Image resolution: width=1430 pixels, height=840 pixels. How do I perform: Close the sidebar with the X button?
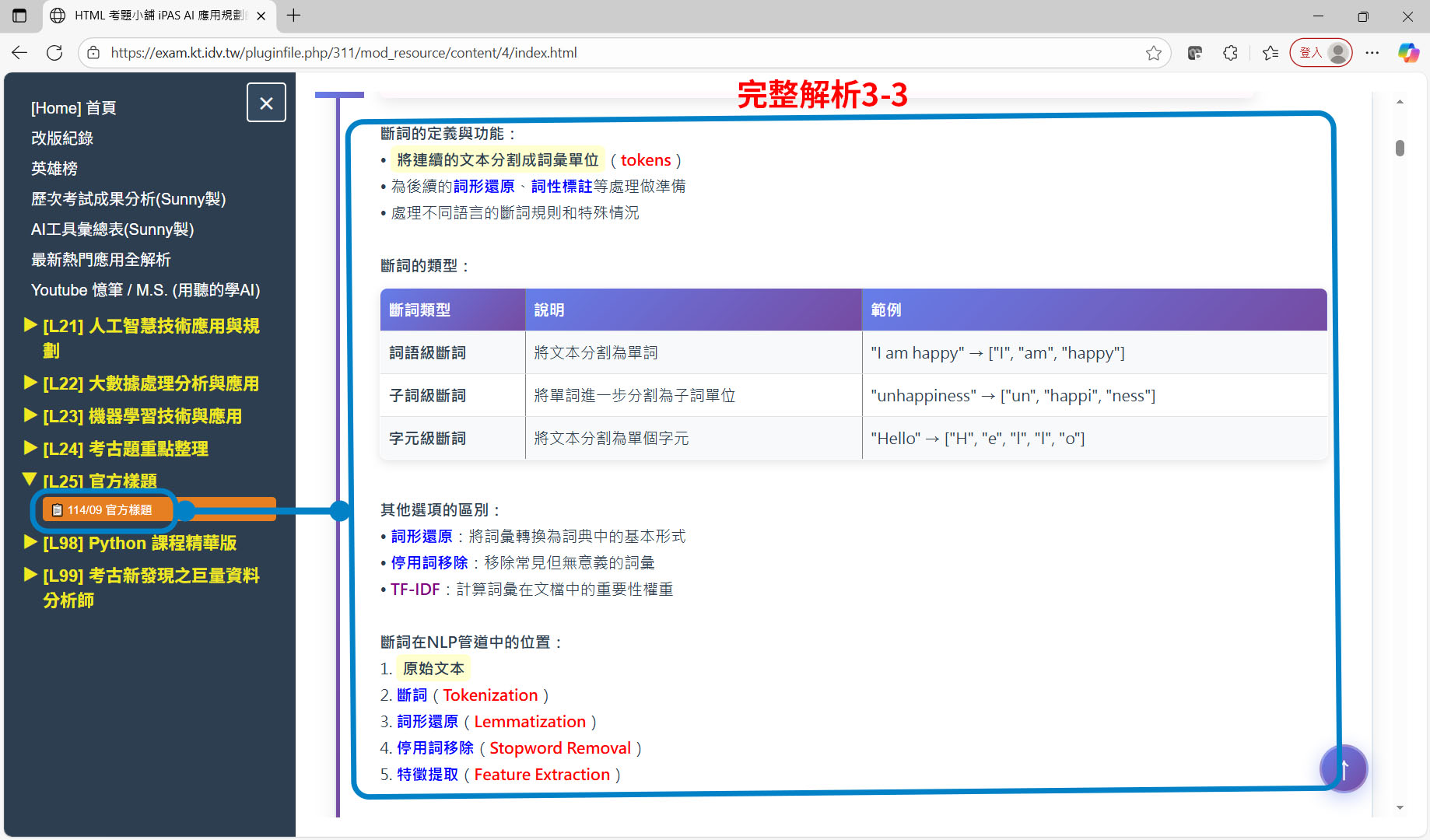coord(266,103)
